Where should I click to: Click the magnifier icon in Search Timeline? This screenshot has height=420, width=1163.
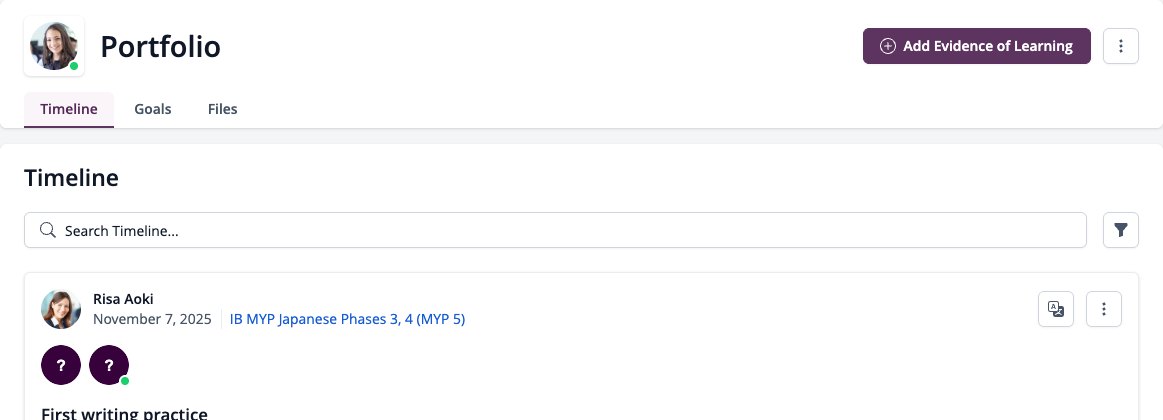point(48,230)
